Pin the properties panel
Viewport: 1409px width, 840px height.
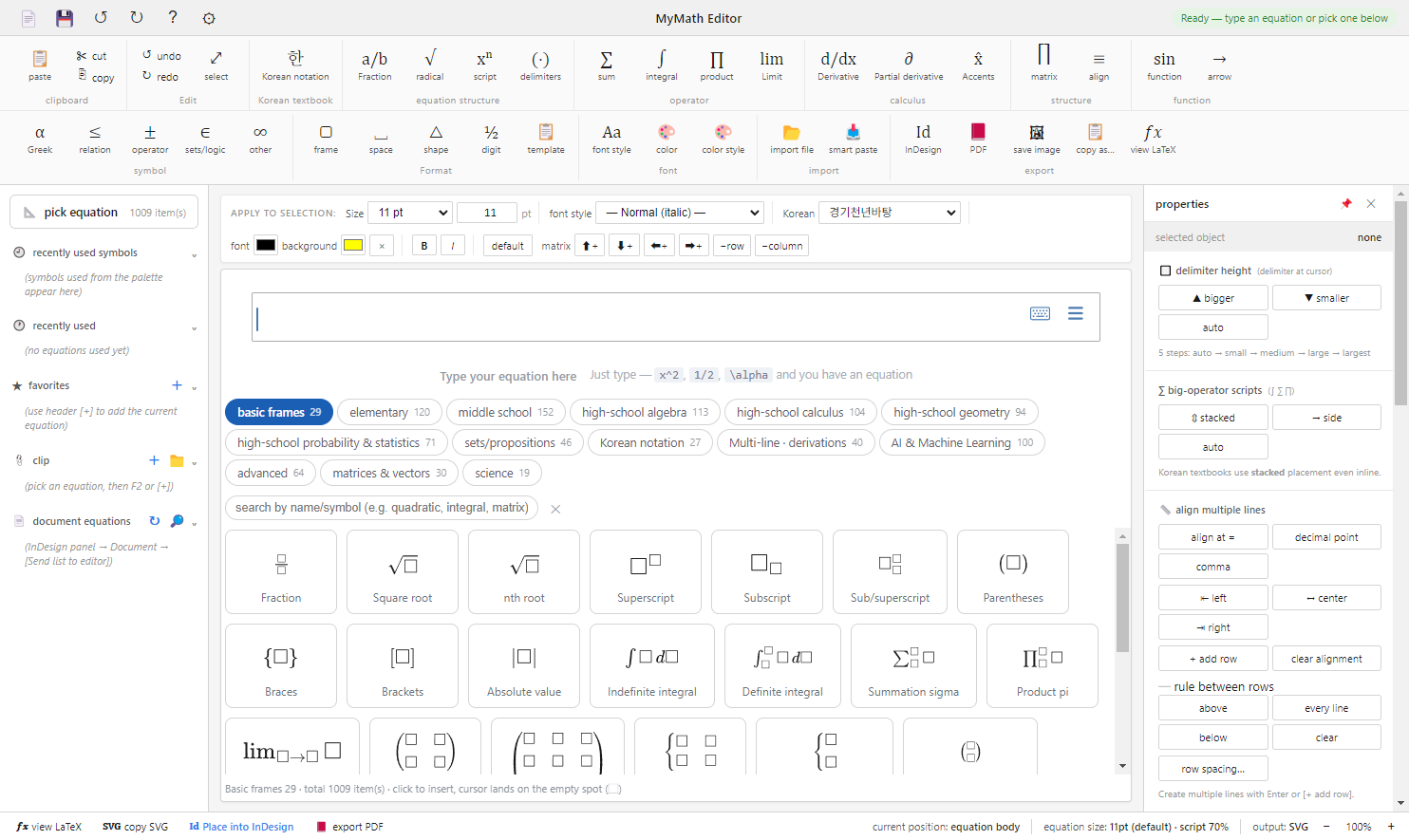(1346, 204)
